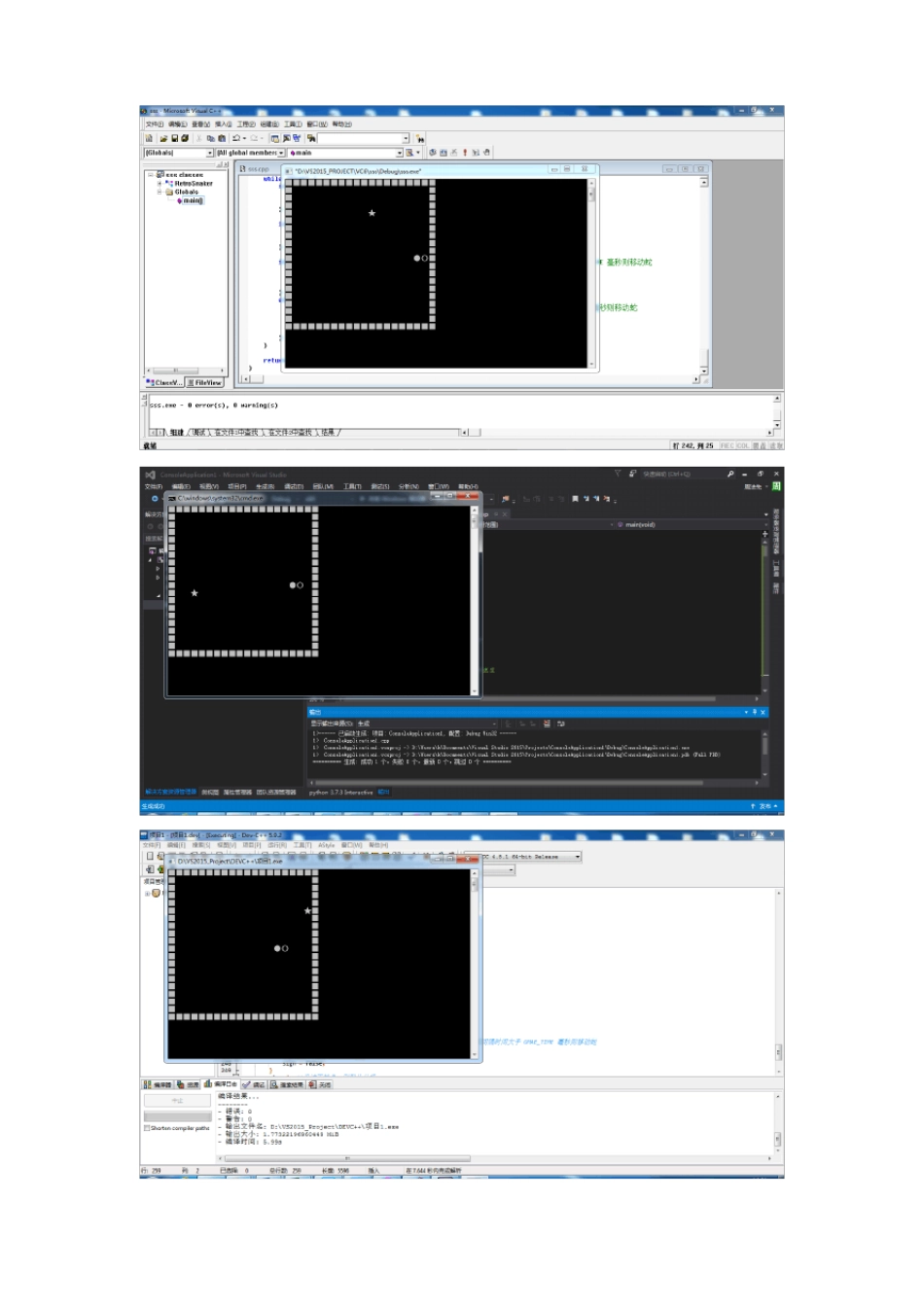
Task: Click Save icon in Visual C++ toolbar
Action: tap(174, 138)
